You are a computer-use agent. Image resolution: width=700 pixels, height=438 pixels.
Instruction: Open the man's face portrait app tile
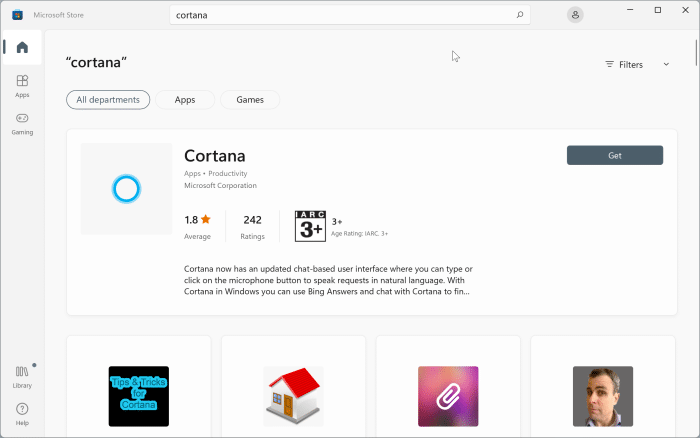[603, 396]
